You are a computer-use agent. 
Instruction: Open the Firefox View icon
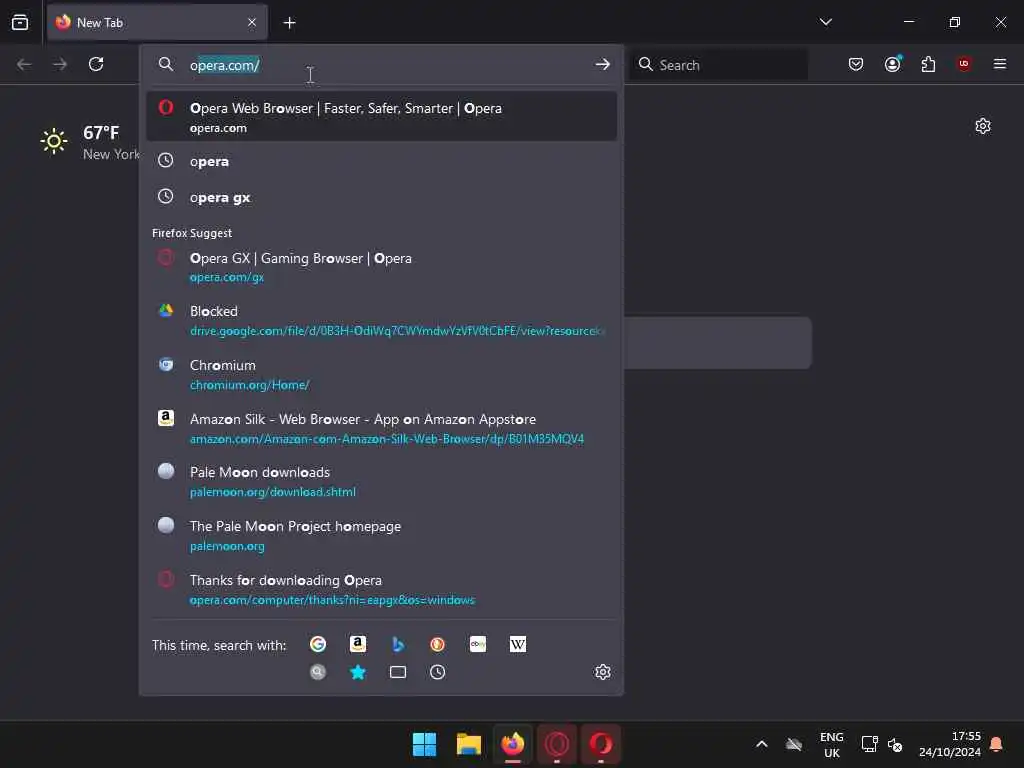[20, 22]
